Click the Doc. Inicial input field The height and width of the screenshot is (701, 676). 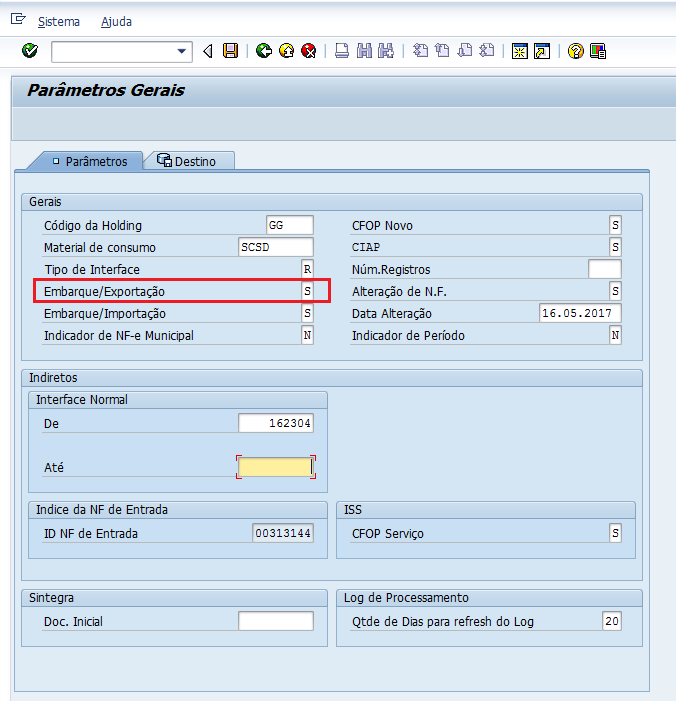(275, 621)
